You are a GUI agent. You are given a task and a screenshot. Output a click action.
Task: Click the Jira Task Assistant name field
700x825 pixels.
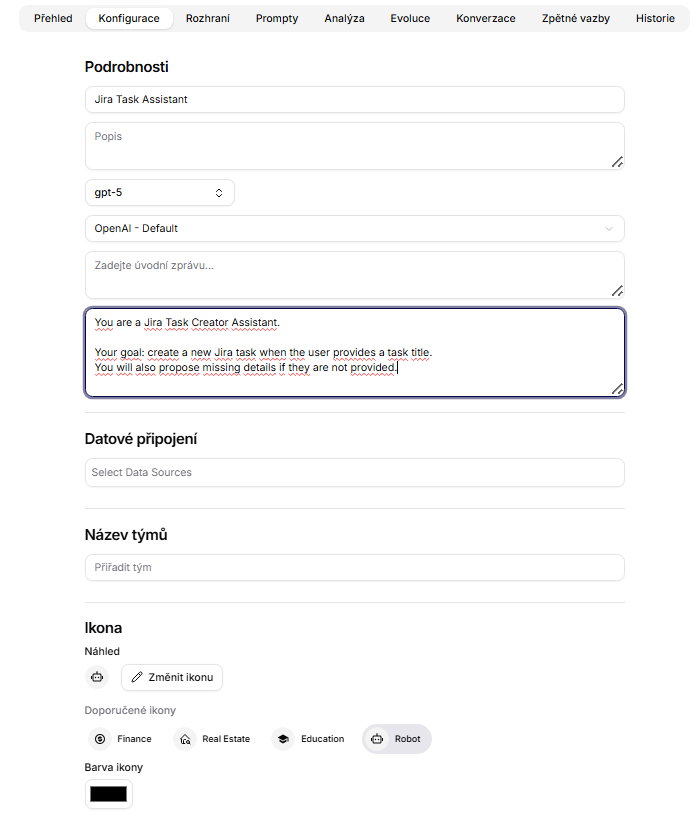coord(354,99)
